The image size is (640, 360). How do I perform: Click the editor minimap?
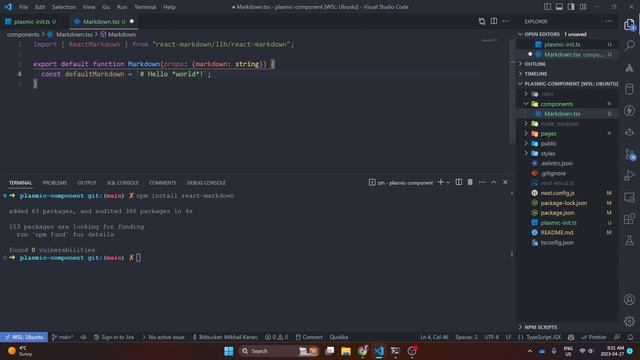[490, 41]
